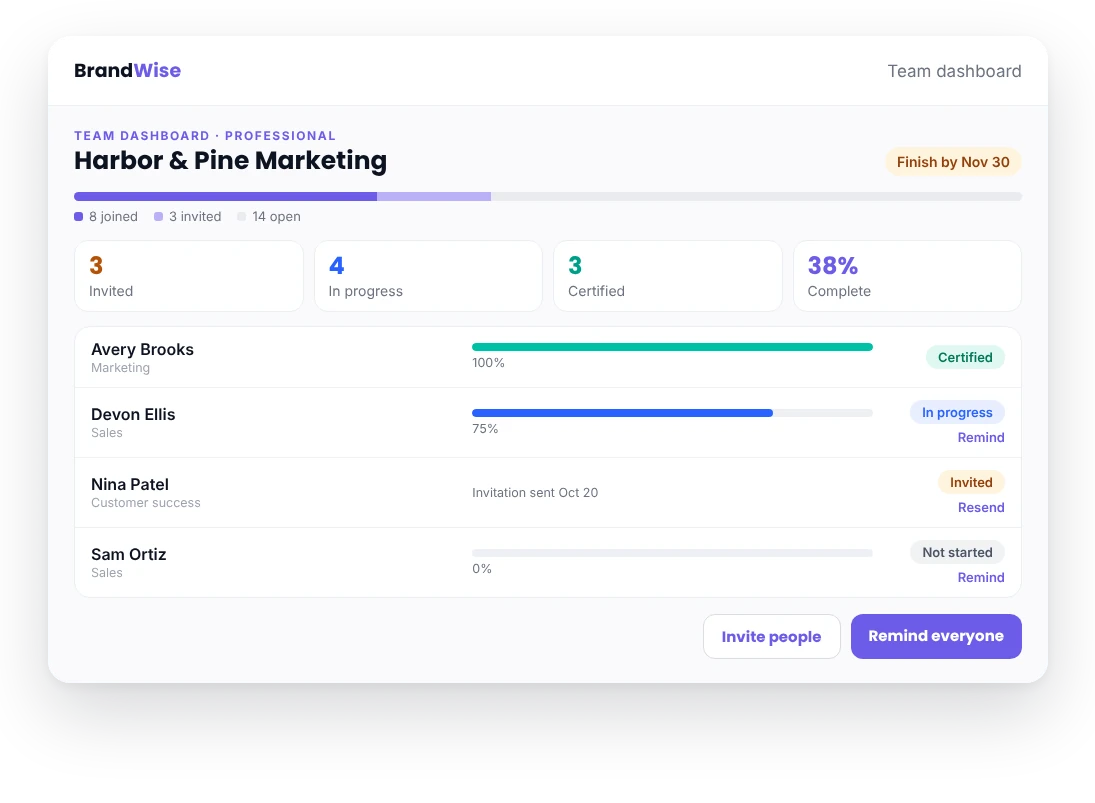The image size is (1095, 803).
Task: Select the Avery Brooks name
Action: point(142,349)
